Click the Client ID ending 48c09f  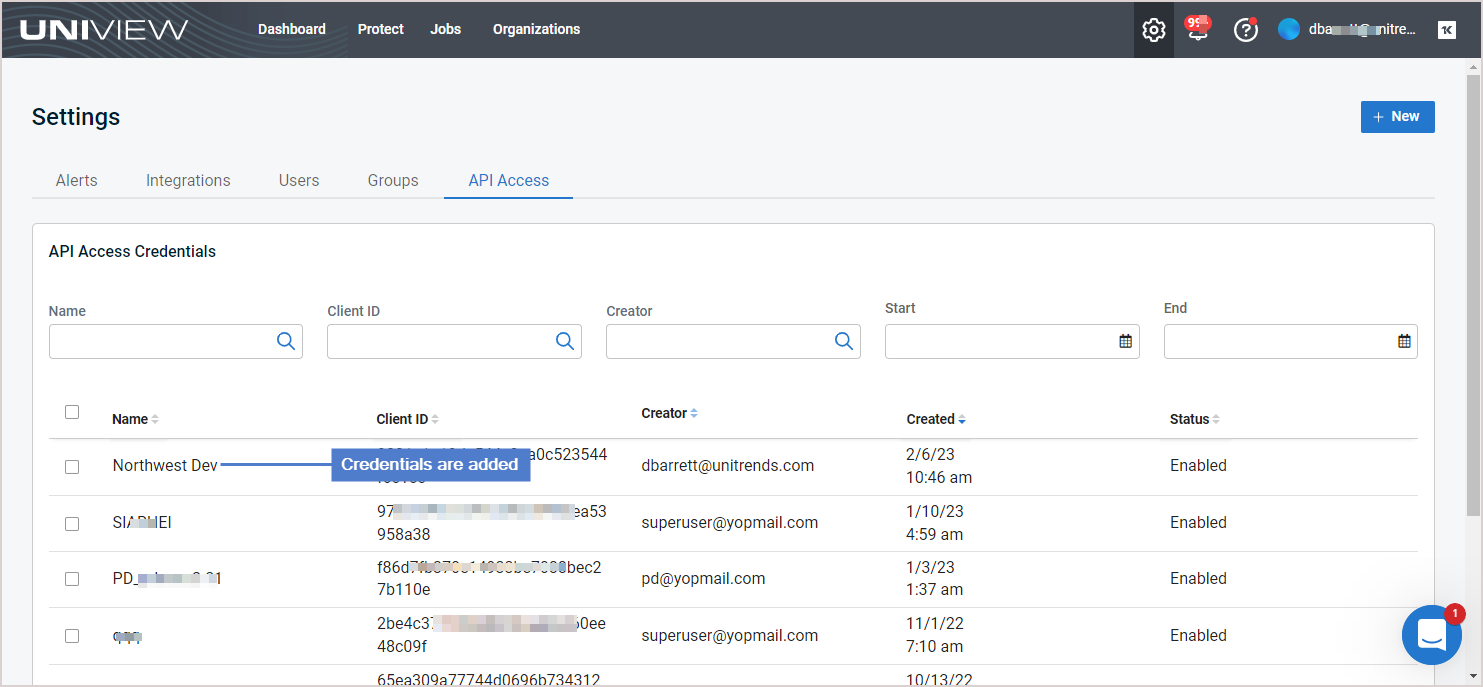(491, 635)
